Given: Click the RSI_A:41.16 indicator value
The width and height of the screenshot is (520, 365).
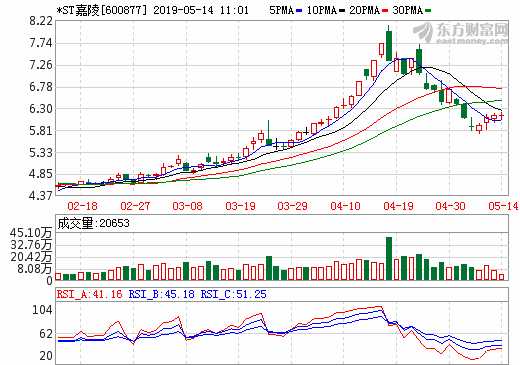Looking at the screenshot, I should [x=89, y=294].
